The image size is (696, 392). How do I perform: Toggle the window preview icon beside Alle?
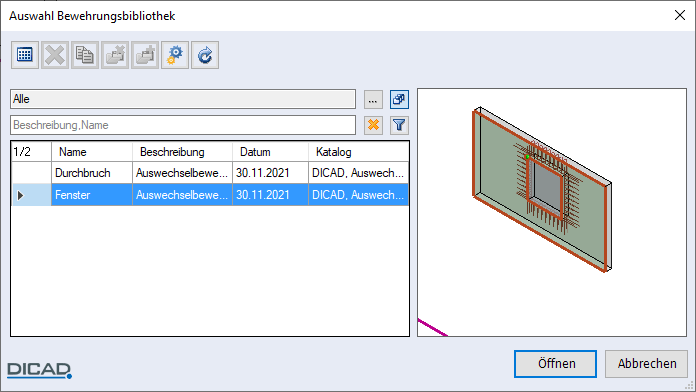(x=399, y=99)
